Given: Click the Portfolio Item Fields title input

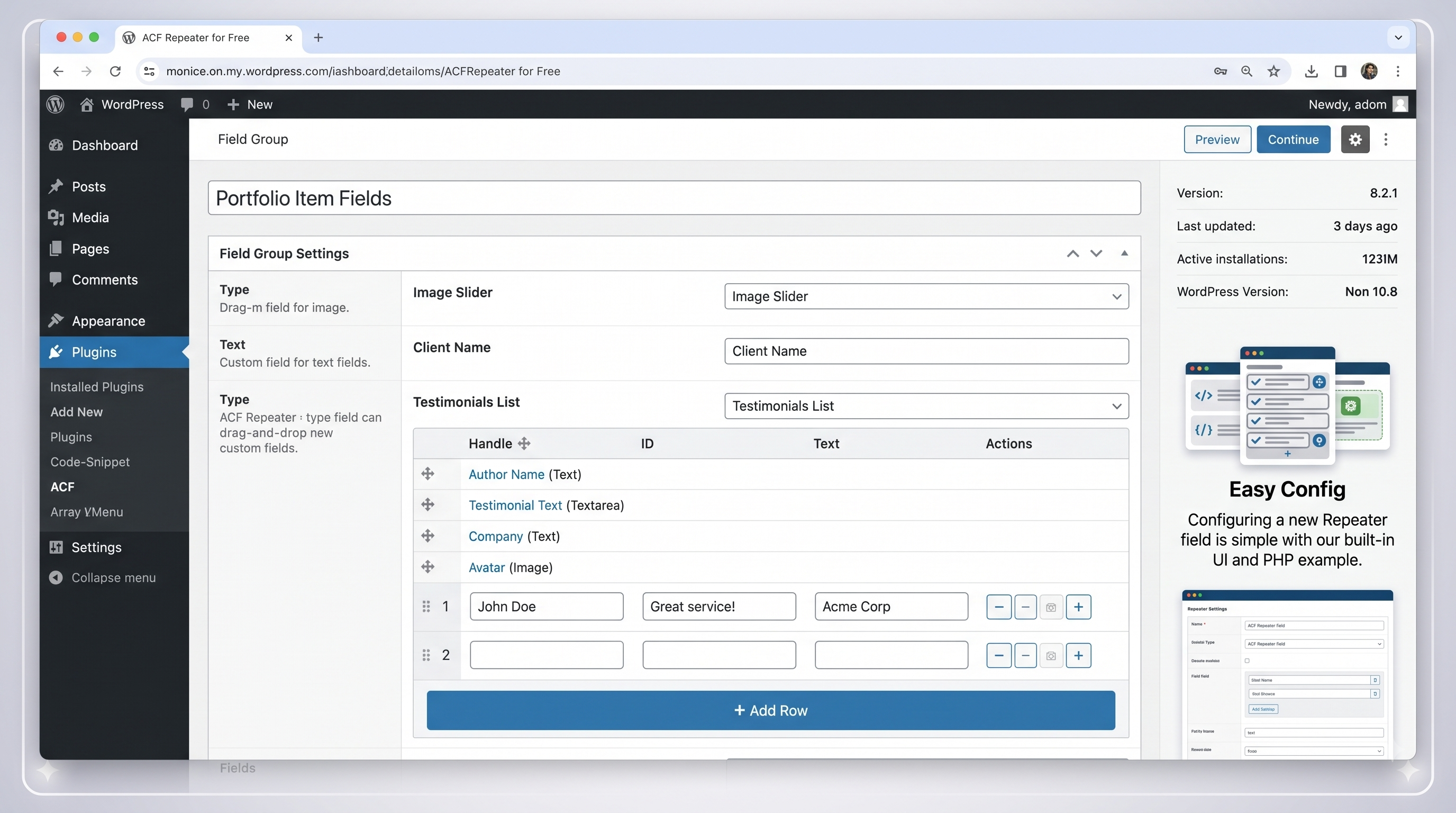Looking at the screenshot, I should click(x=675, y=198).
